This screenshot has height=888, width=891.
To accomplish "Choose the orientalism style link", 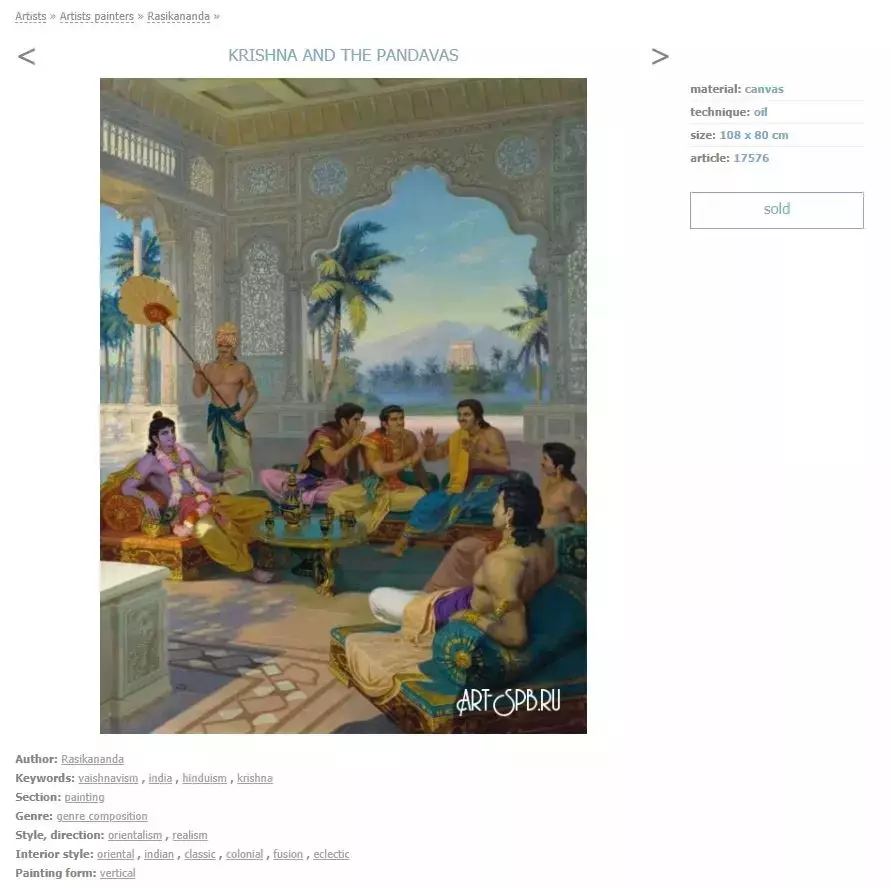I will click(x=135, y=835).
